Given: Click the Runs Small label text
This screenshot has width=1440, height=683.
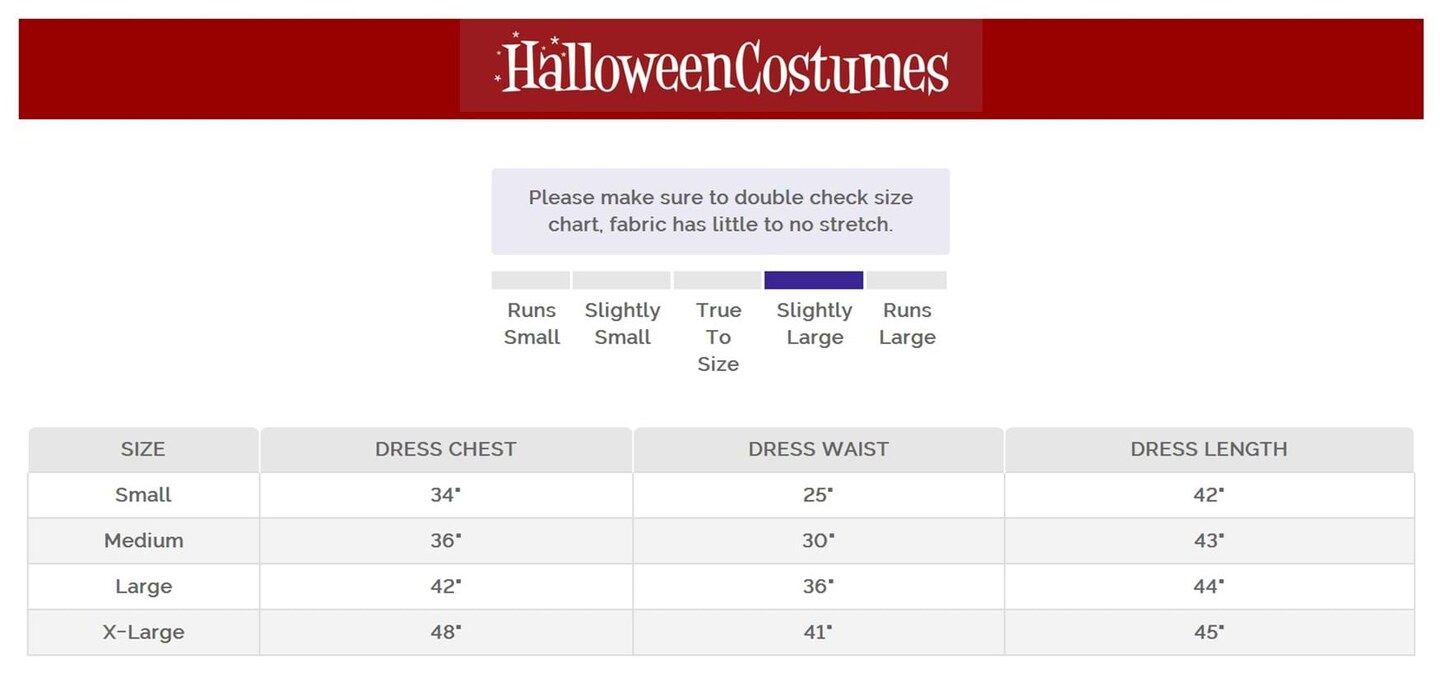Looking at the screenshot, I should pyautogui.click(x=531, y=324).
